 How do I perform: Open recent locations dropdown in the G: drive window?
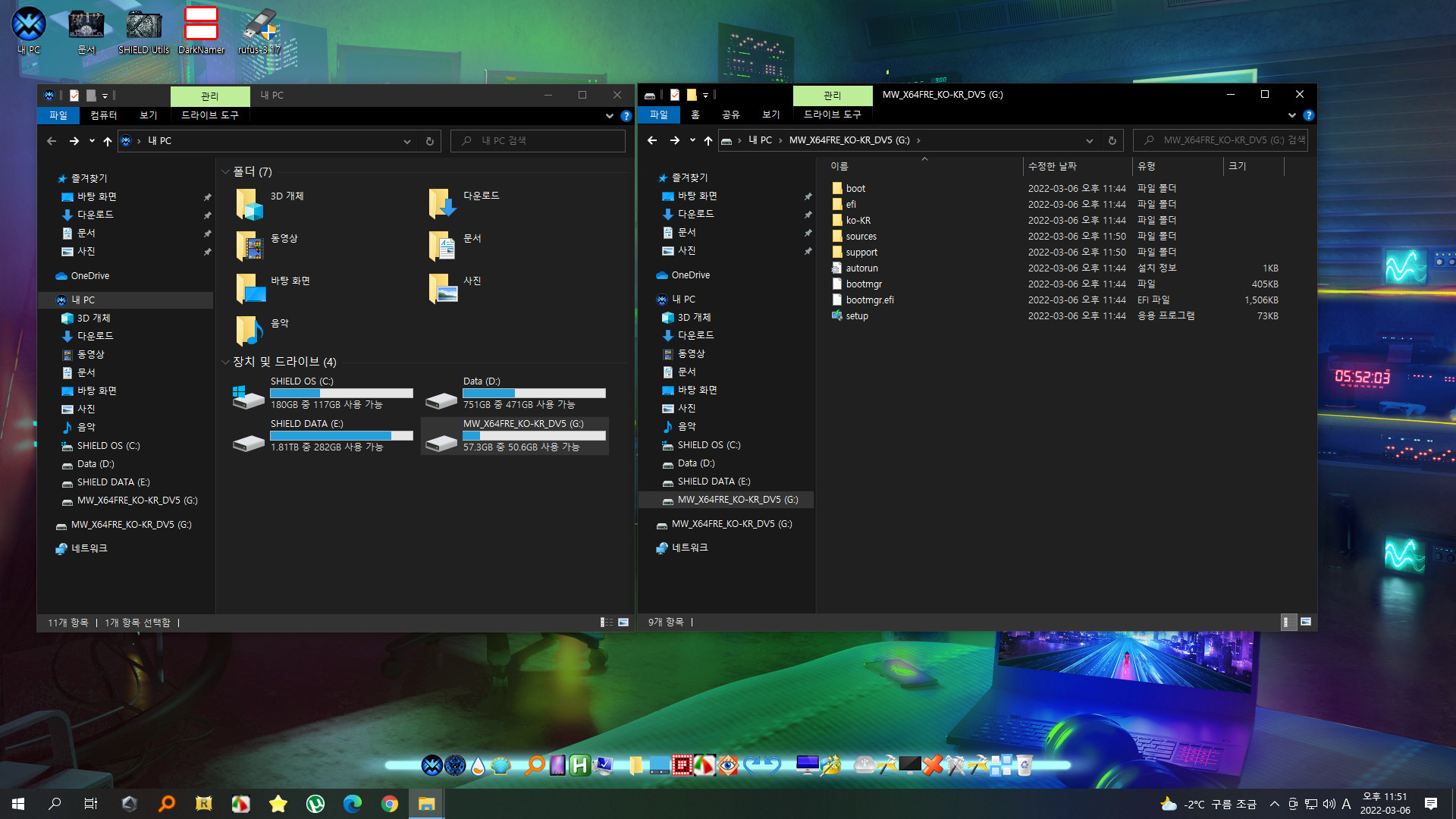click(x=692, y=140)
